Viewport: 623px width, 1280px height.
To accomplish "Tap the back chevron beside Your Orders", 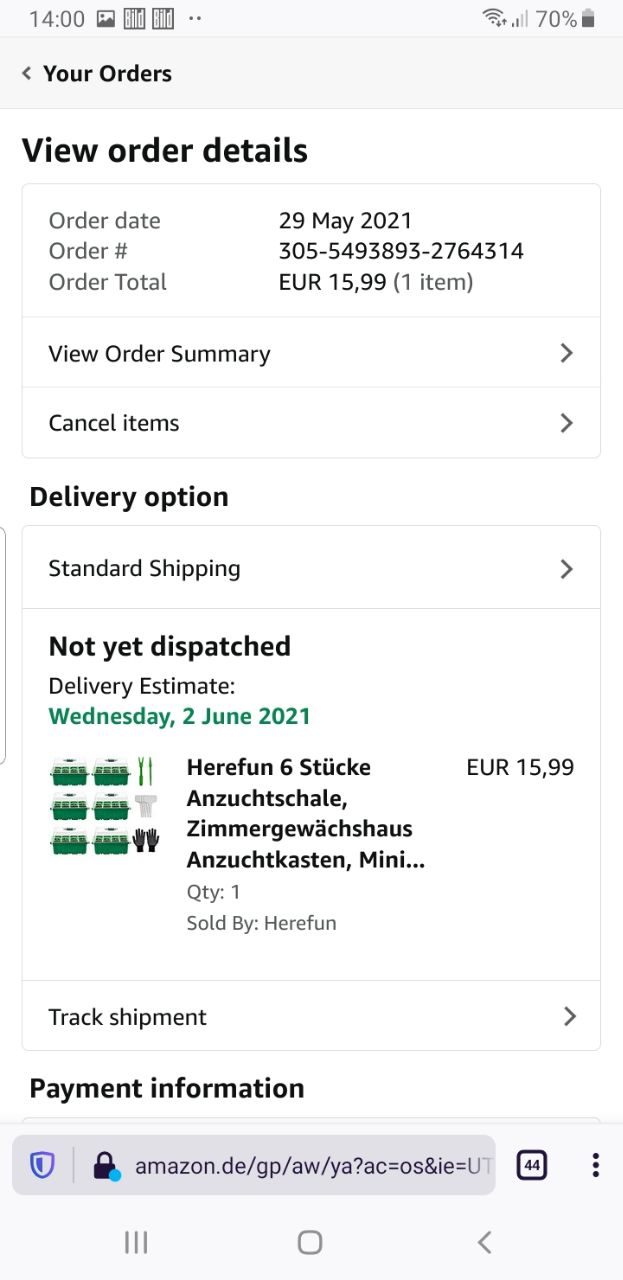I will [27, 73].
